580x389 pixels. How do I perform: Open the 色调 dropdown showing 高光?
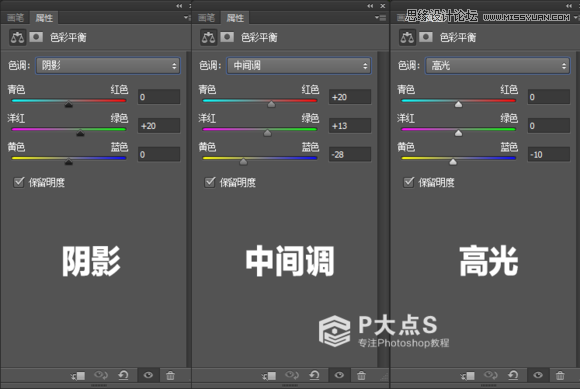498,66
